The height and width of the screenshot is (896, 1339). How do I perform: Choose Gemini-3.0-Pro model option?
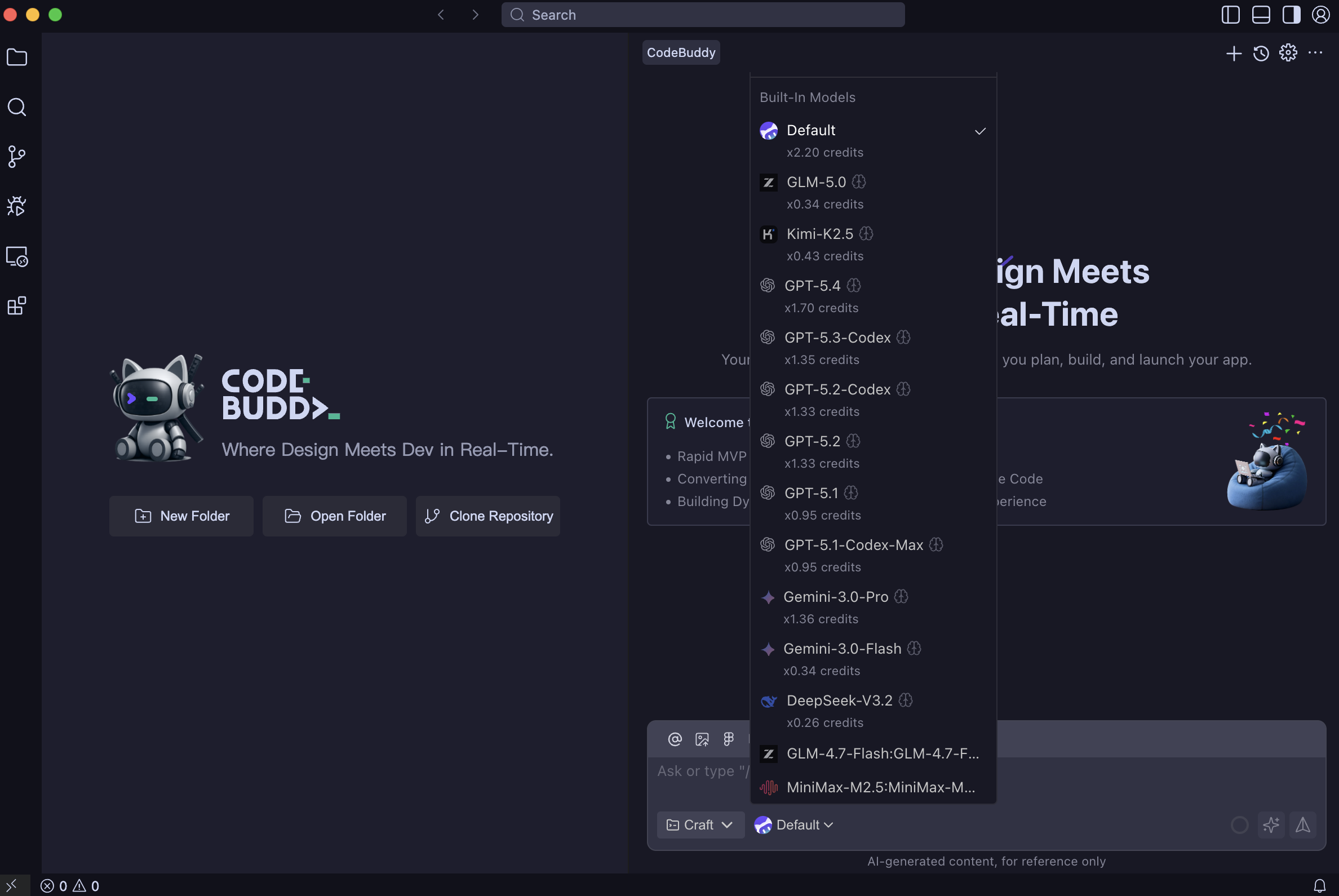point(835,597)
